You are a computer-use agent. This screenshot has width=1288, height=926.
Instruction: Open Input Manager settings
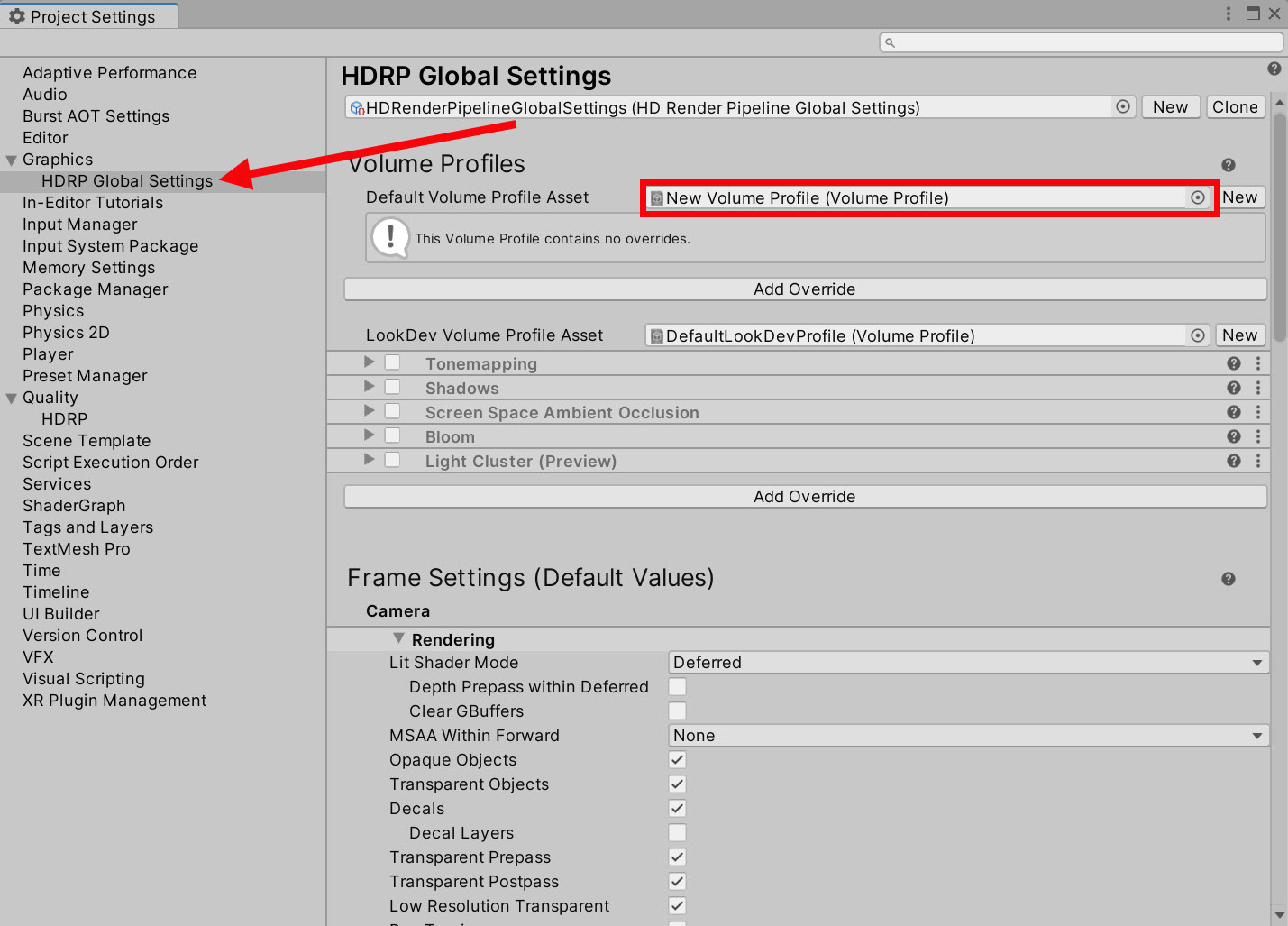(80, 225)
